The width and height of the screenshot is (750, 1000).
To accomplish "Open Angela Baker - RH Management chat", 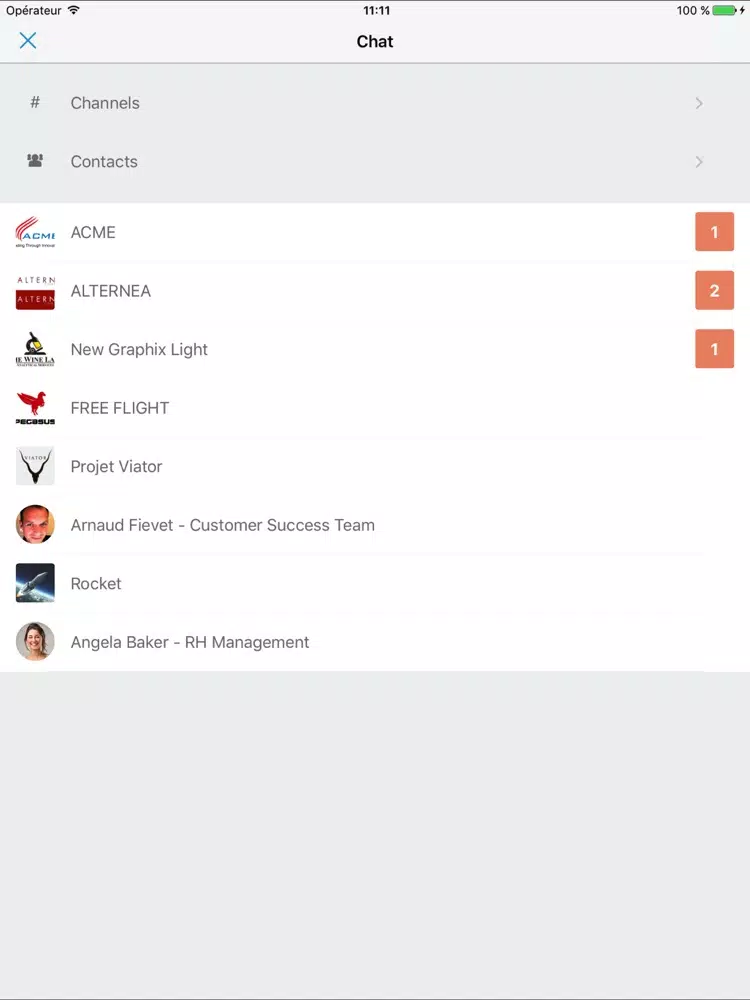I will 375,642.
